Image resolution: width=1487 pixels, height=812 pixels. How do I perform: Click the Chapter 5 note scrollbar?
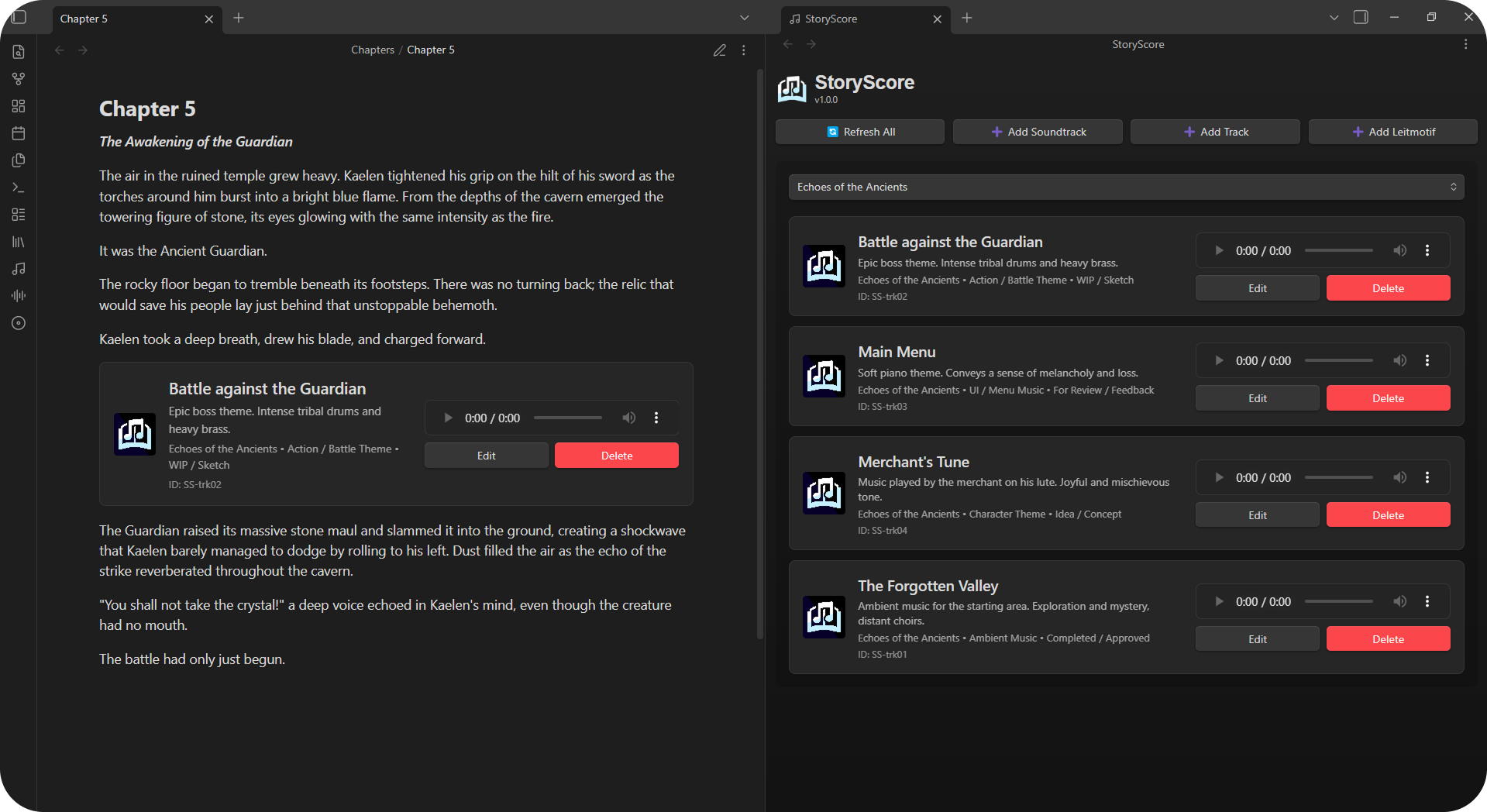760,354
